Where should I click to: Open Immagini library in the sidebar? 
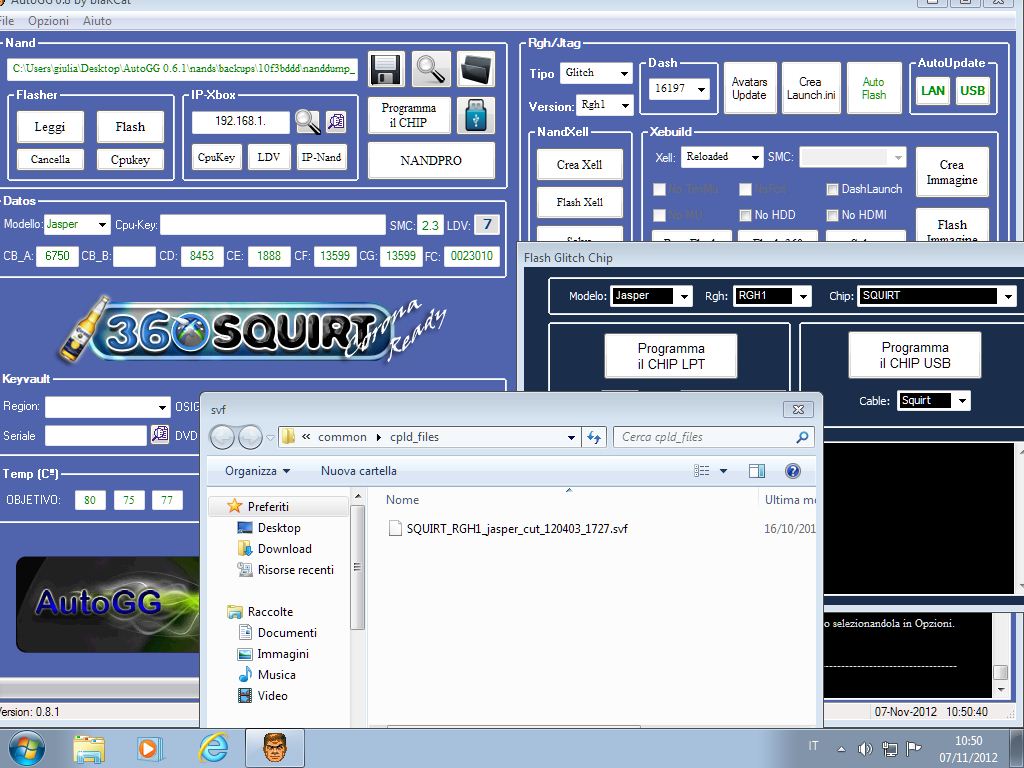(x=274, y=654)
